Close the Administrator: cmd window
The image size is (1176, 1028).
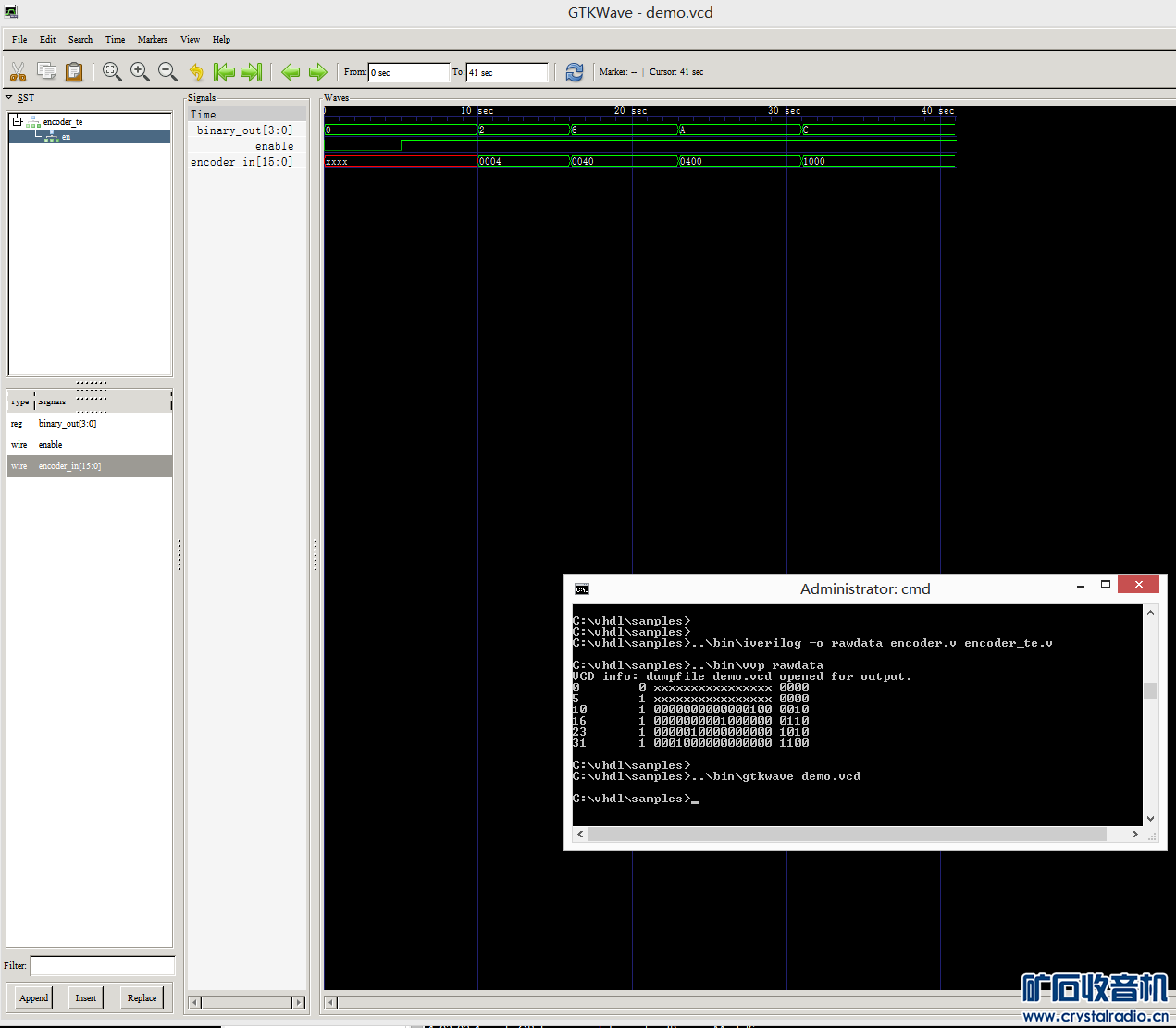pyautogui.click(x=1139, y=584)
